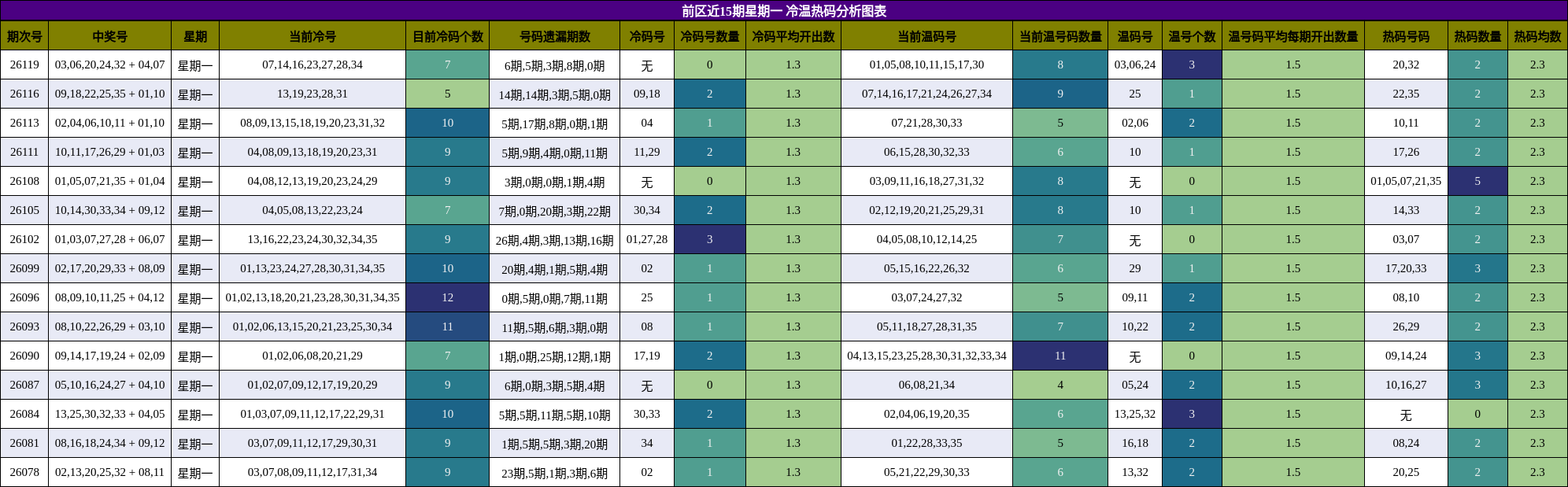Select the 热码均数 header
This screenshot has height=487, width=1568.
point(1537,36)
